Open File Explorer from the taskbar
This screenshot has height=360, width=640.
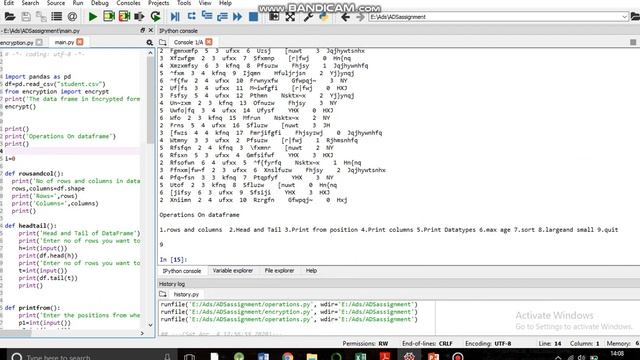(x=312, y=357)
